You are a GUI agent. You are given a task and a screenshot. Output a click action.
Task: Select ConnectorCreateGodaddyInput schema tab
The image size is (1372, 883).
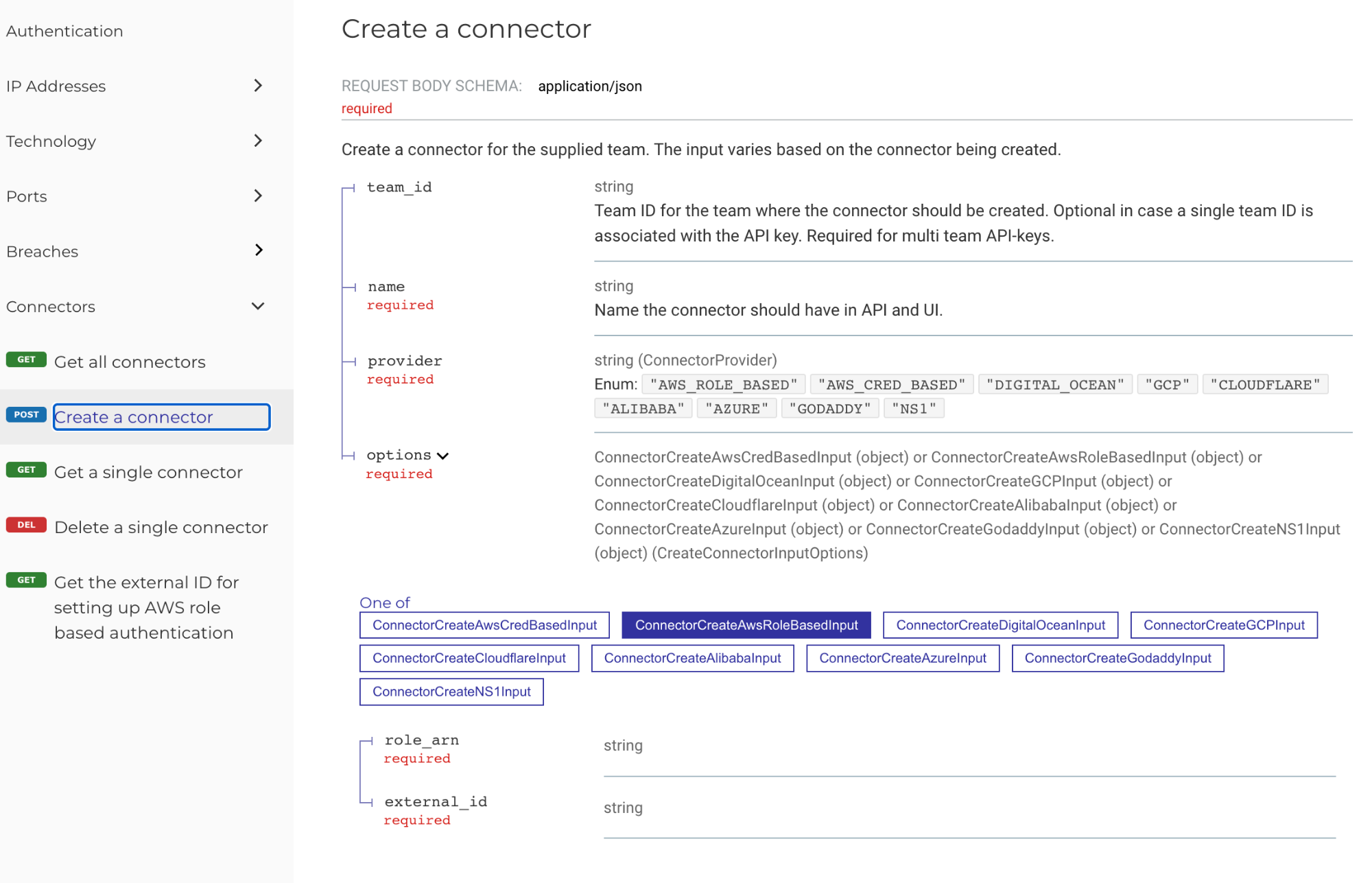(1117, 658)
